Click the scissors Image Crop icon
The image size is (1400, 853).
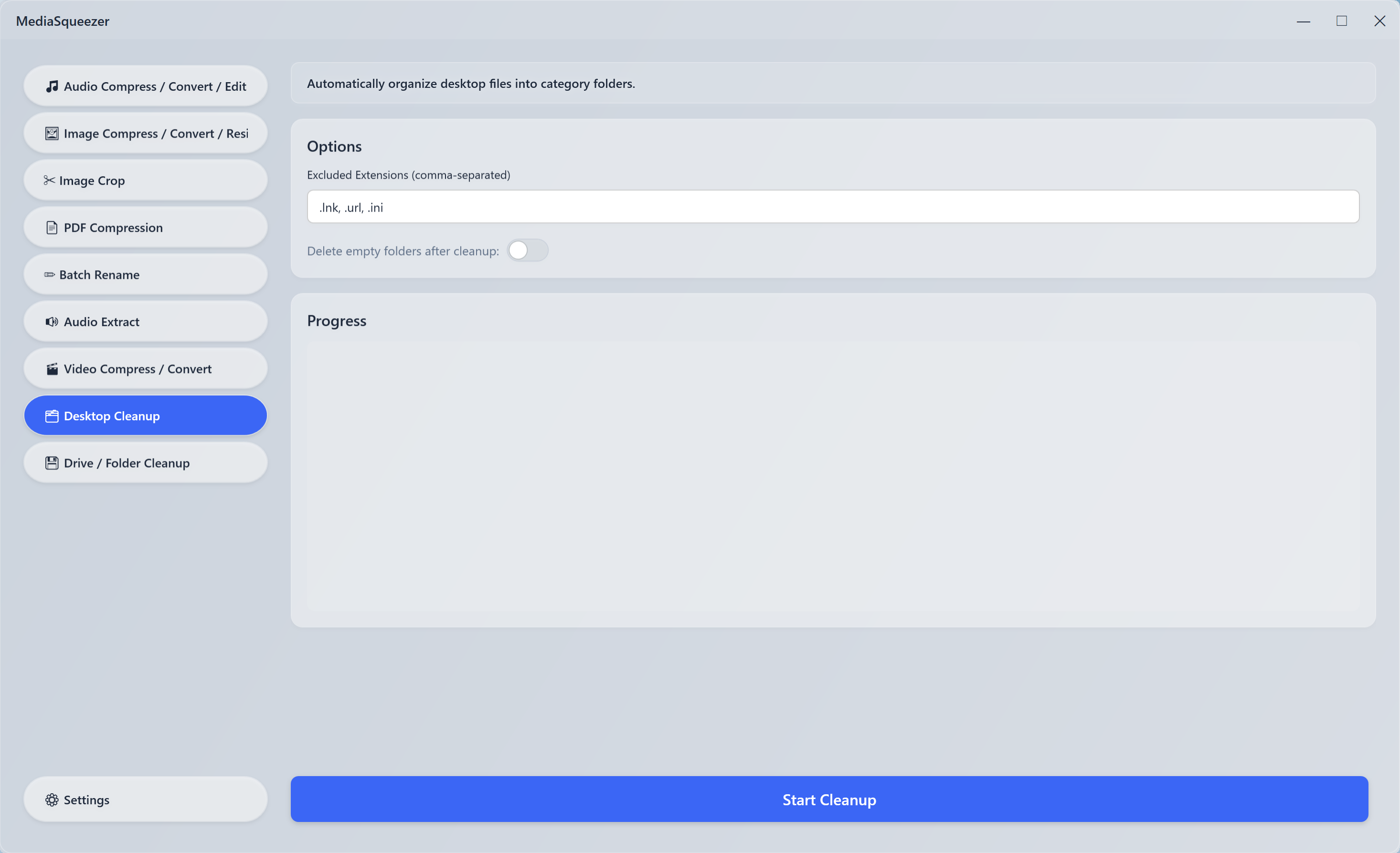(x=50, y=180)
